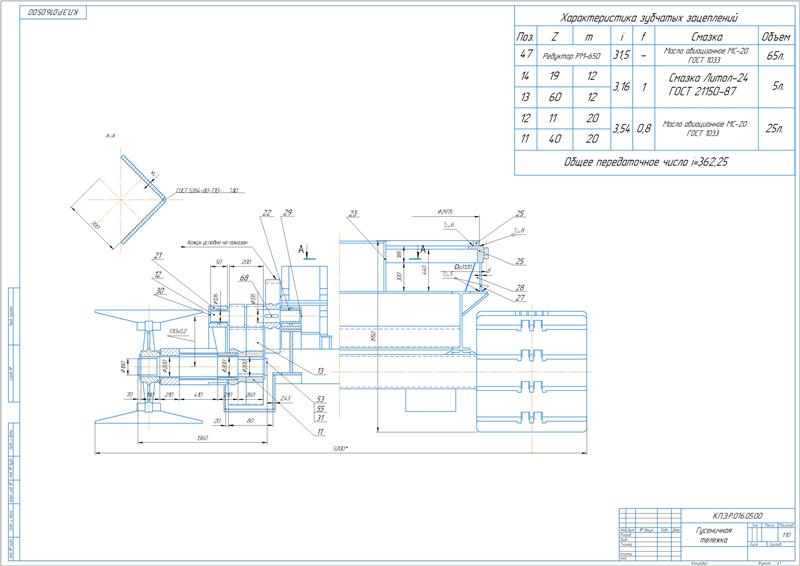Screen dimensions: 800x566
Task: Select the "f" column header
Action: tap(644, 37)
